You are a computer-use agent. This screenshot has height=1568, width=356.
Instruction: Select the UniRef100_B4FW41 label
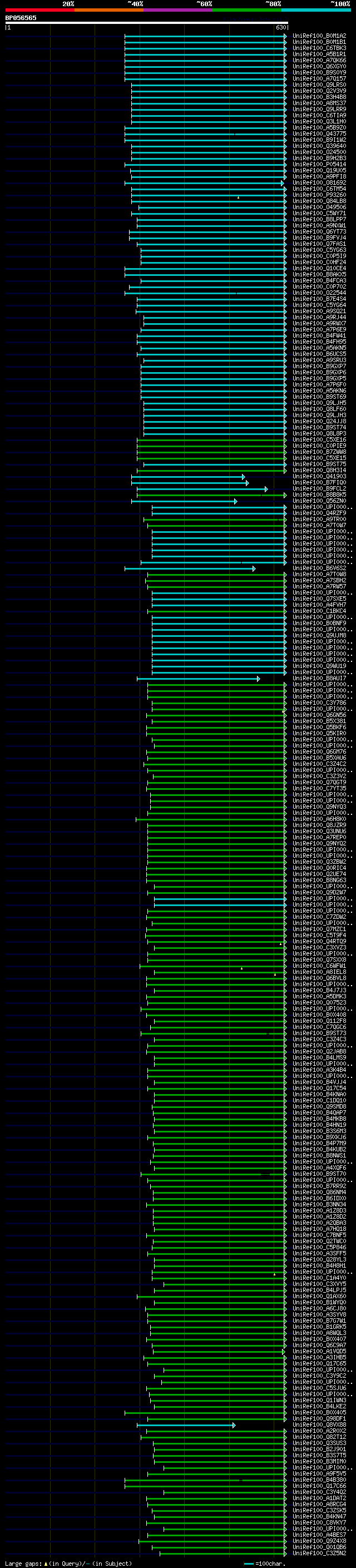coord(319,336)
